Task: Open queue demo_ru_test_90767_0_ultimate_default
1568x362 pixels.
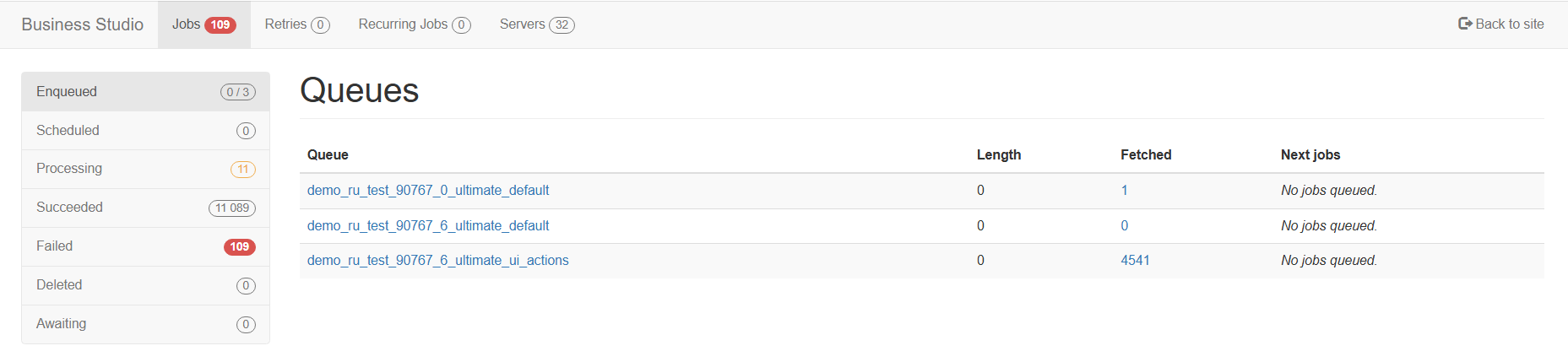Action: (428, 191)
